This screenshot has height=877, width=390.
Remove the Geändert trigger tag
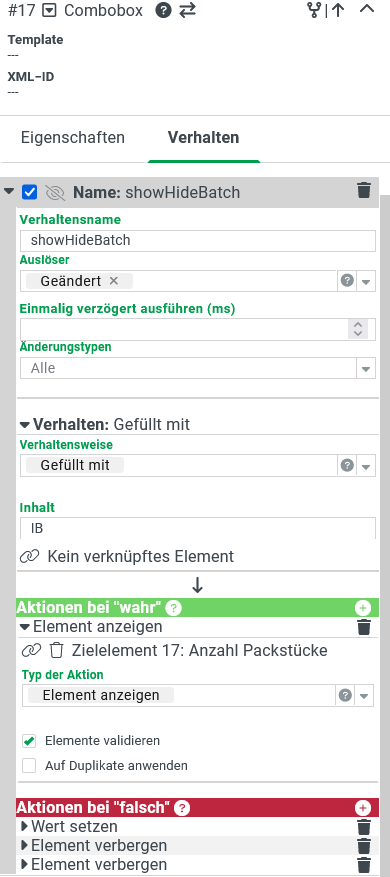point(114,281)
